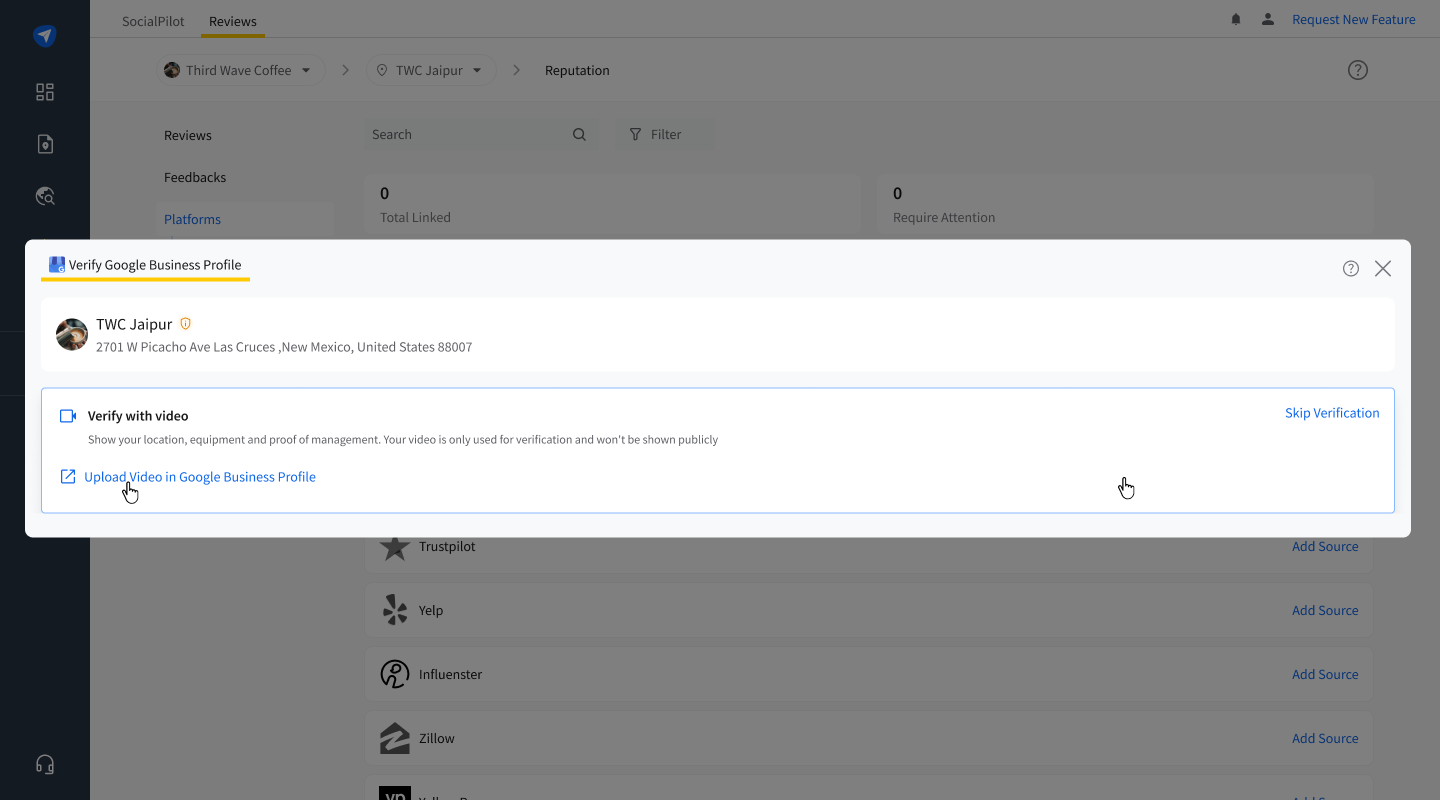Open the TWC Jaipur location dropdown
This screenshot has width=1440, height=800.
[431, 70]
